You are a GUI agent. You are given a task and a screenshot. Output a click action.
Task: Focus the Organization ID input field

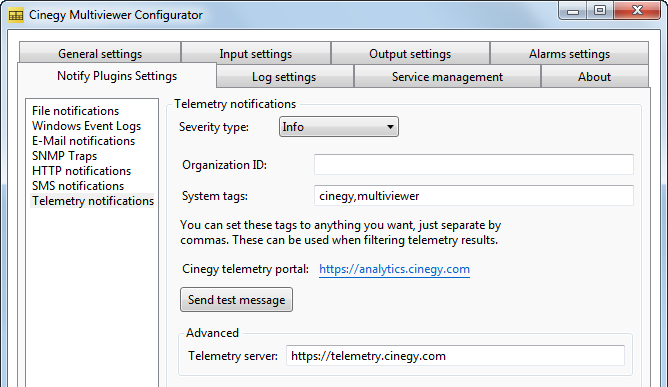[474, 165]
